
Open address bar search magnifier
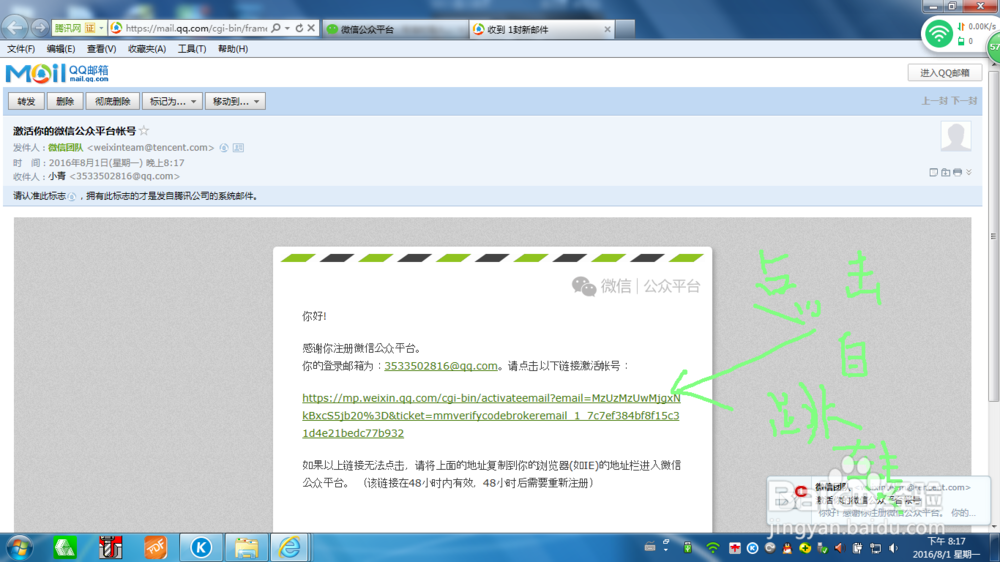click(276, 28)
